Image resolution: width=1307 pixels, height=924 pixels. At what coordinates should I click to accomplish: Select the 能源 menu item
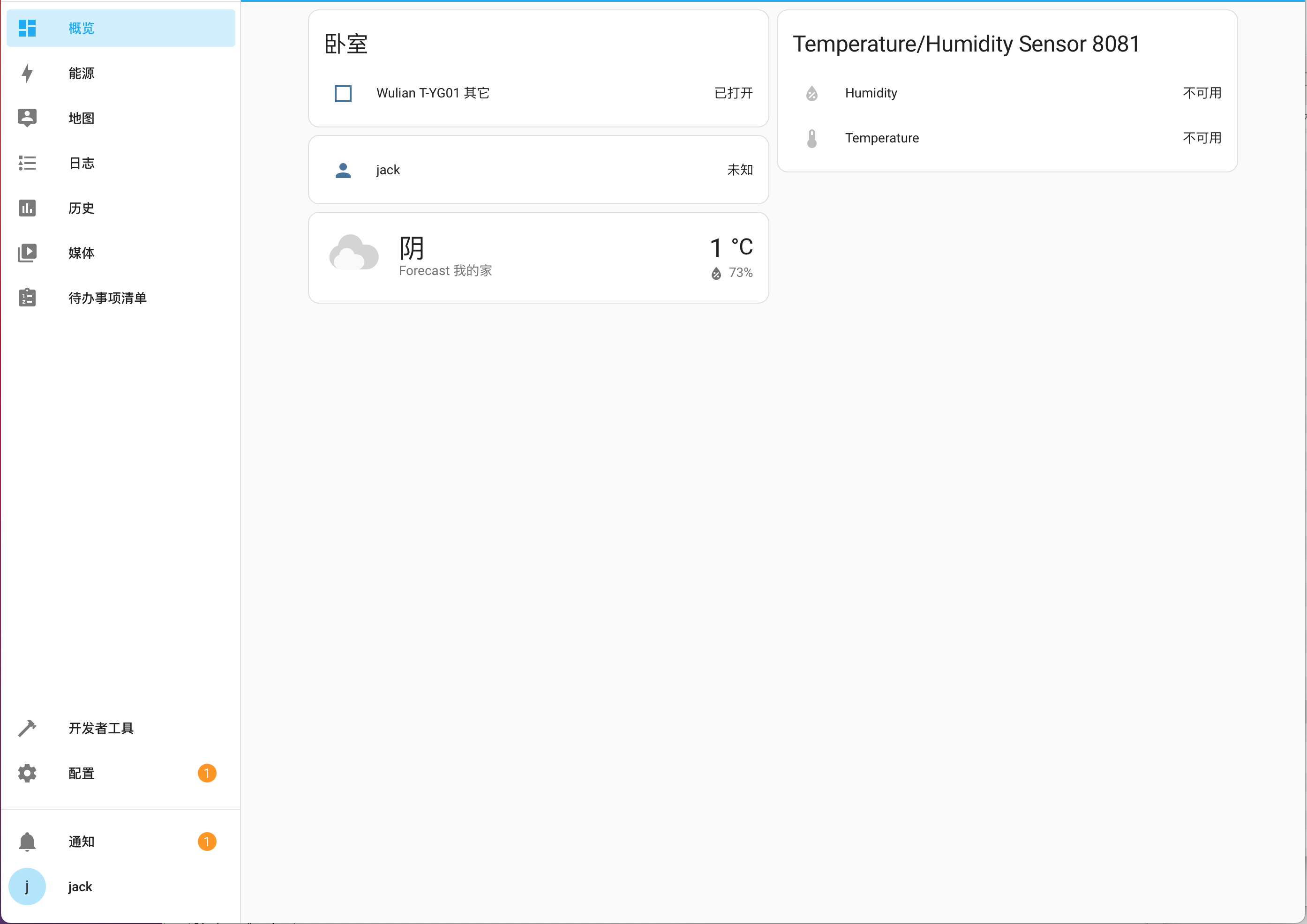(82, 73)
